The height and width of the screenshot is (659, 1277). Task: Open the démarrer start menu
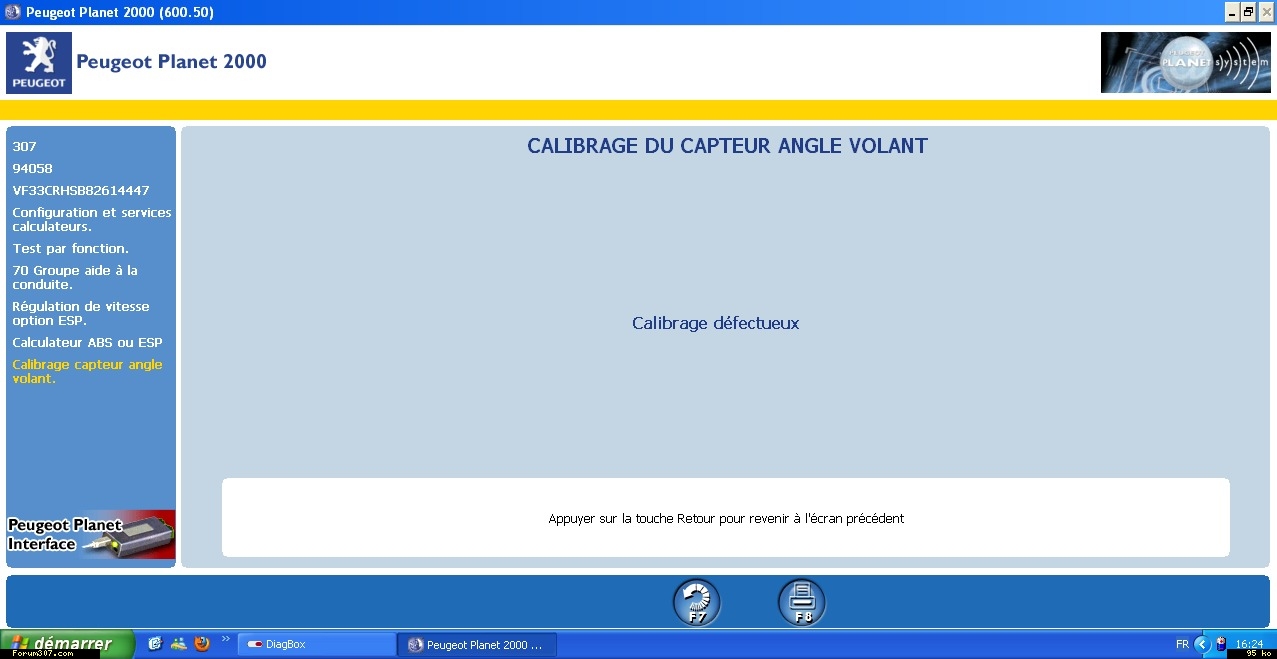[x=67, y=644]
